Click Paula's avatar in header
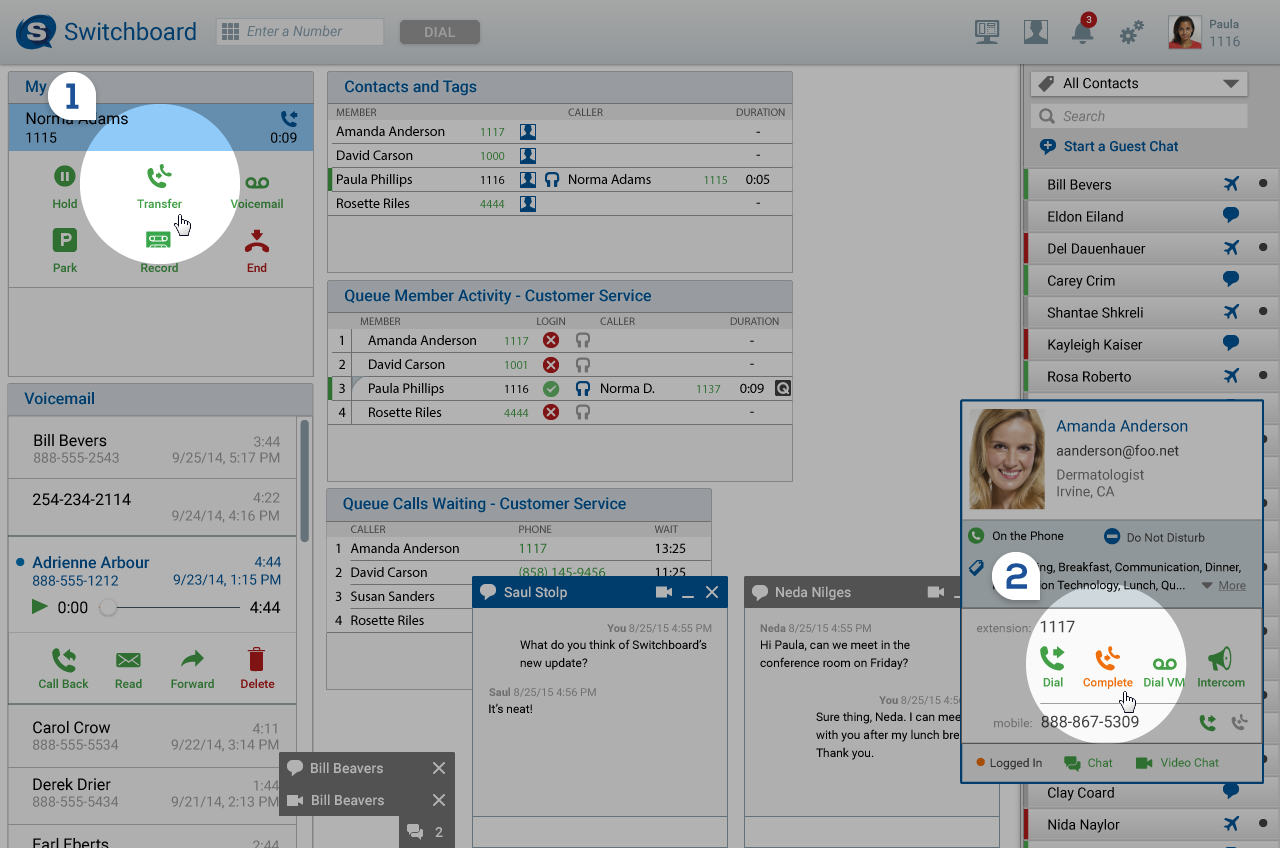The image size is (1280, 848). coord(1185,32)
